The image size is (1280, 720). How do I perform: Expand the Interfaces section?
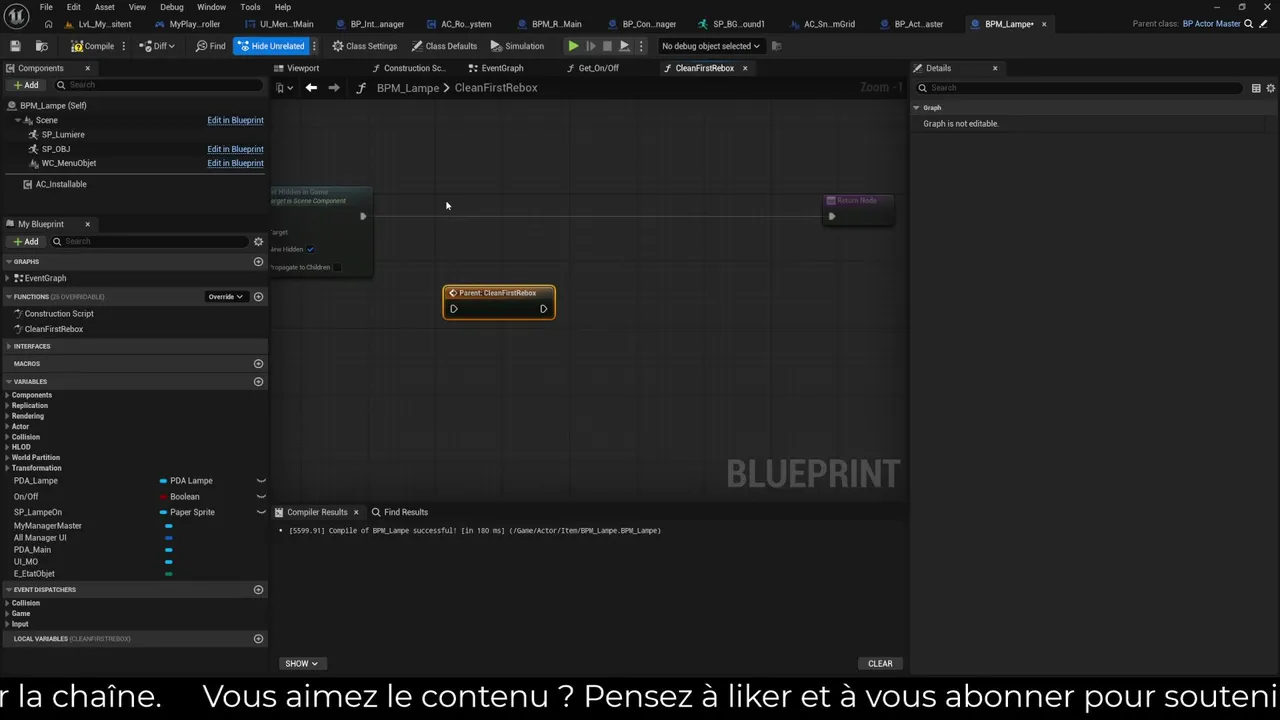[8, 346]
